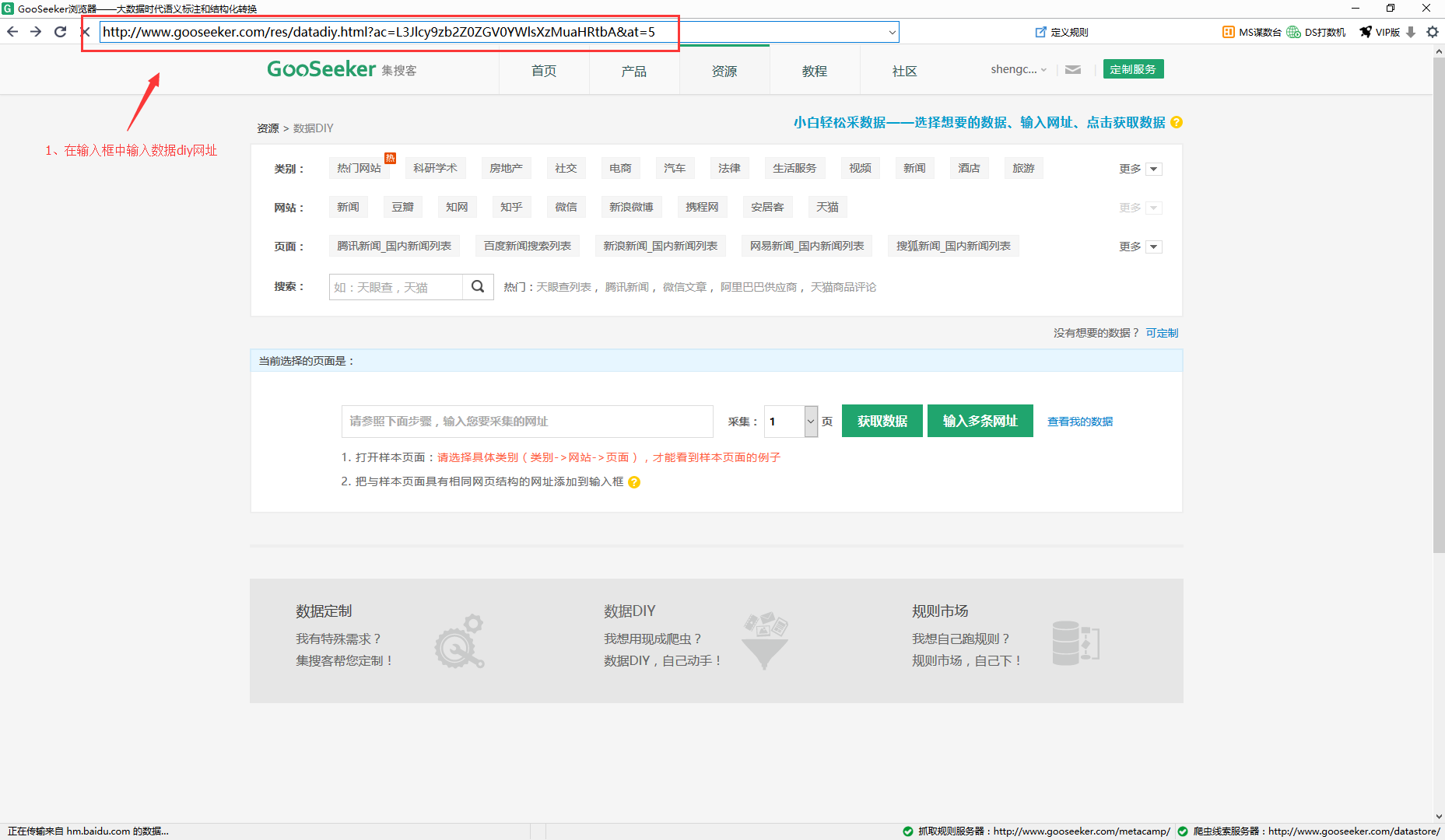Viewport: 1445px width, 840px height.
Task: Click the 抓取规则服务器 green status check
Action: (907, 831)
